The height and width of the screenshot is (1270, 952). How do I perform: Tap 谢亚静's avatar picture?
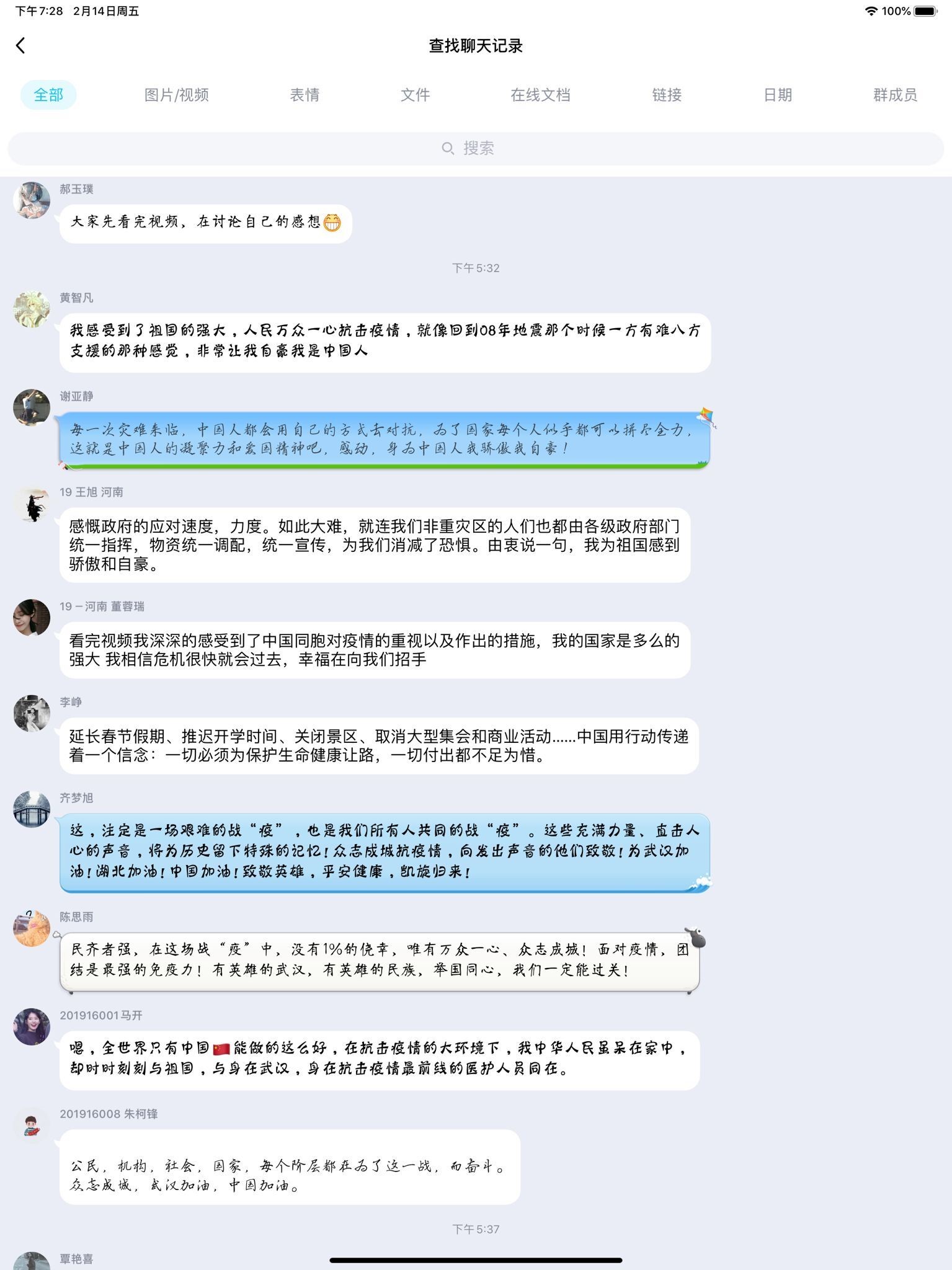tap(32, 407)
